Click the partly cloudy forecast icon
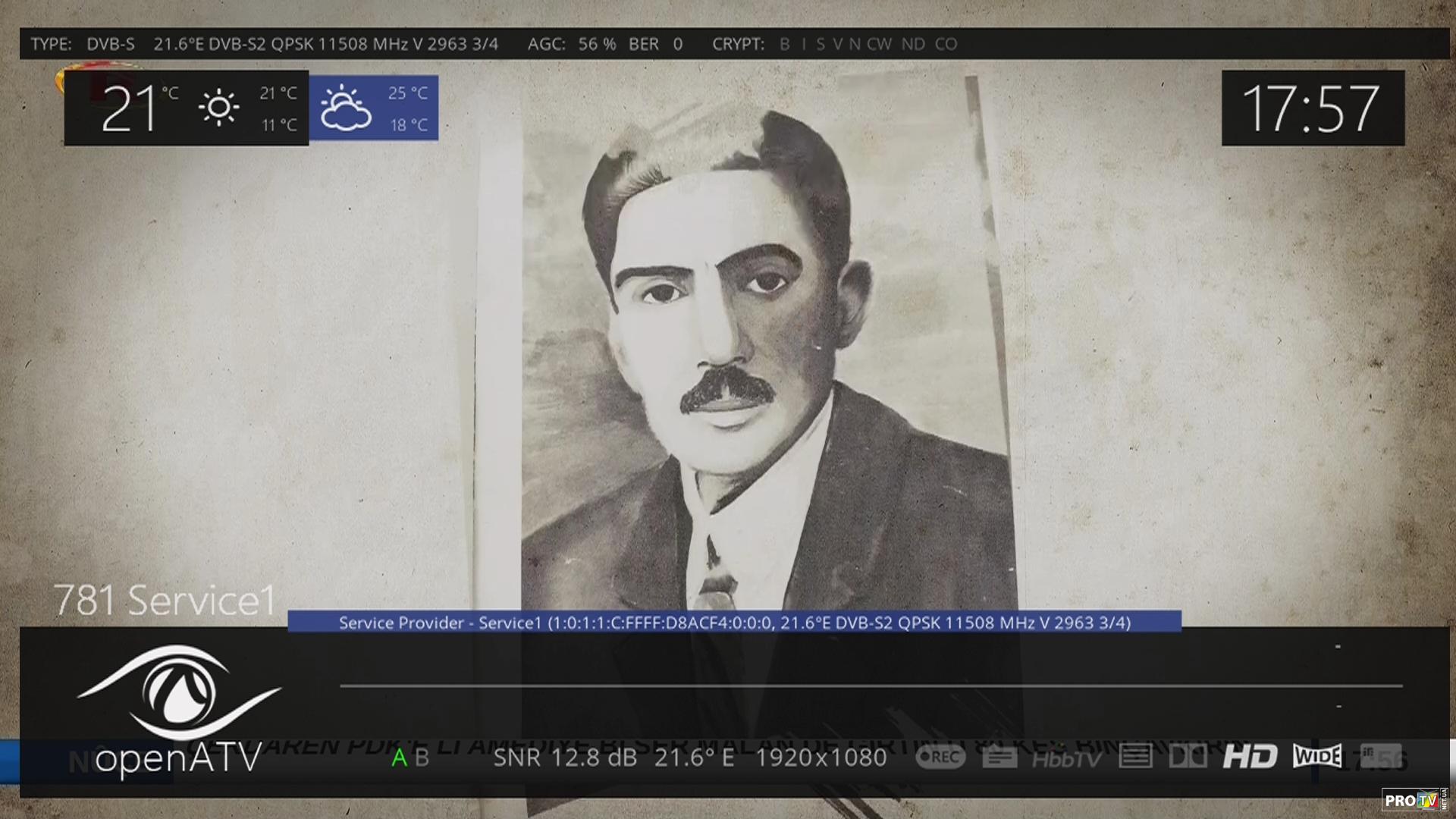1456x819 pixels. 346,108
